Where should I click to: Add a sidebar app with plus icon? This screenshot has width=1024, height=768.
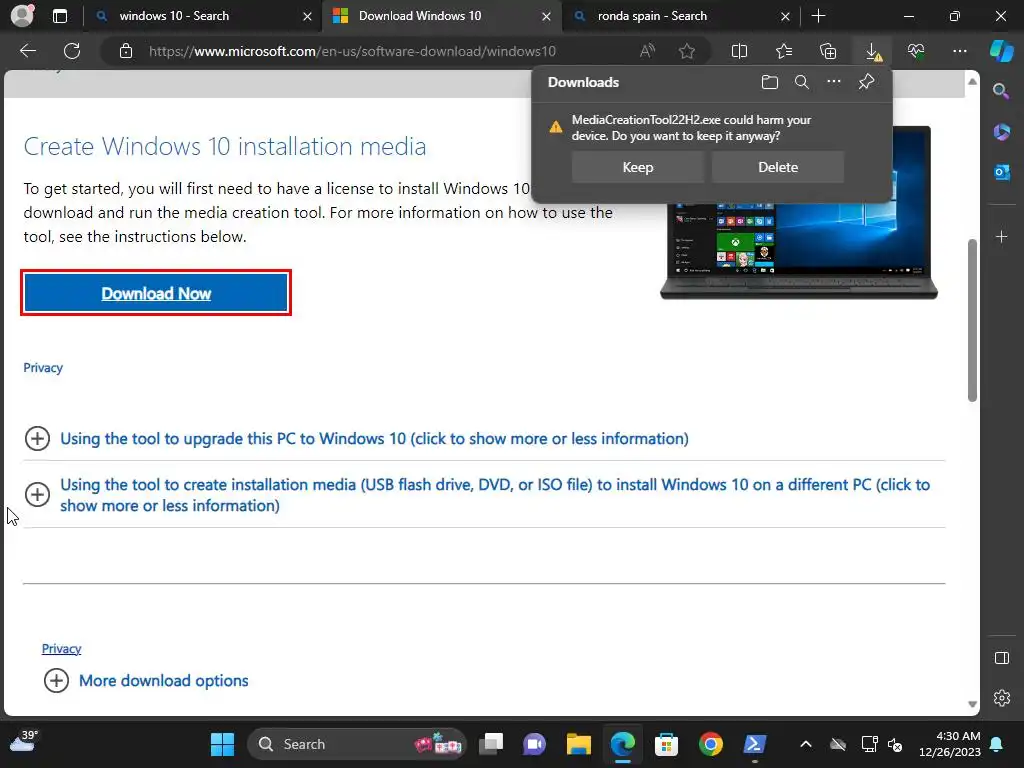point(1001,236)
